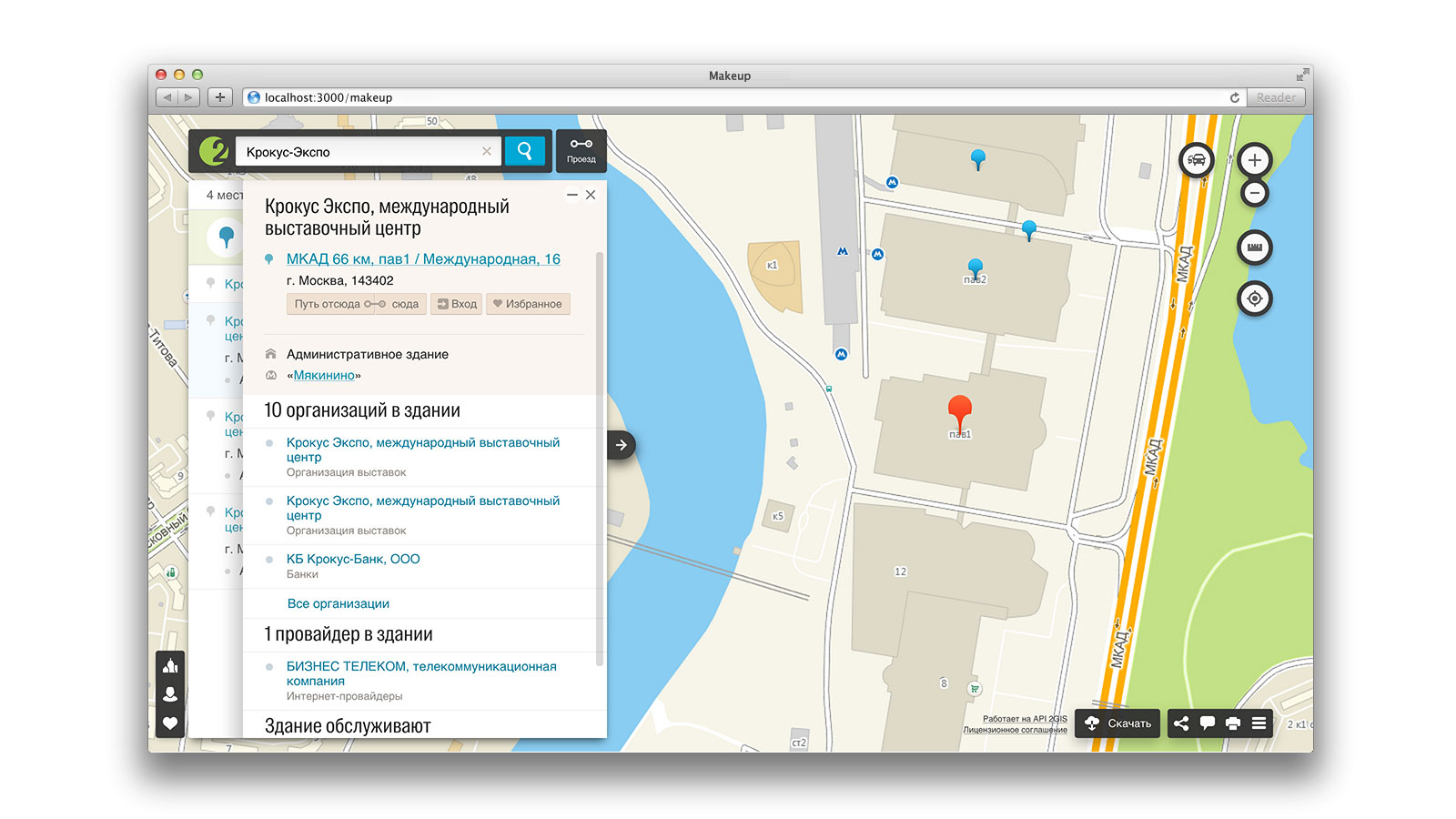Collapse the panel with the arrow tab
1456x819 pixels.
click(622, 445)
